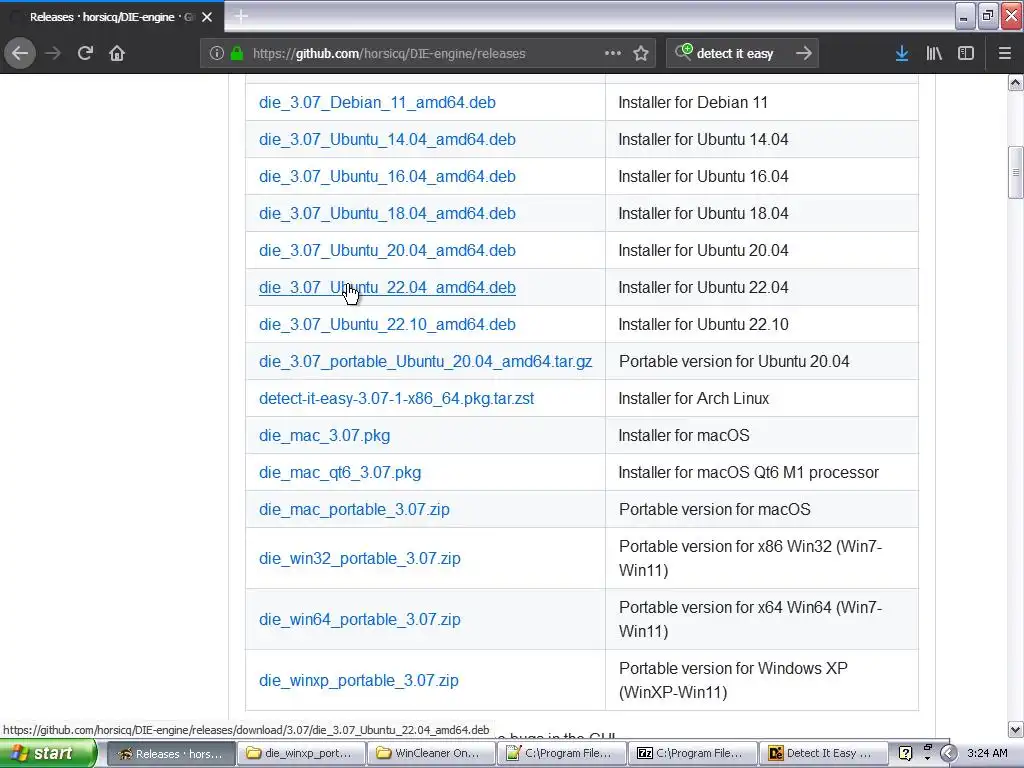Open the 7-Zip C:\Program File... taskbar window
The height and width of the screenshot is (768, 1024).
pos(692,754)
